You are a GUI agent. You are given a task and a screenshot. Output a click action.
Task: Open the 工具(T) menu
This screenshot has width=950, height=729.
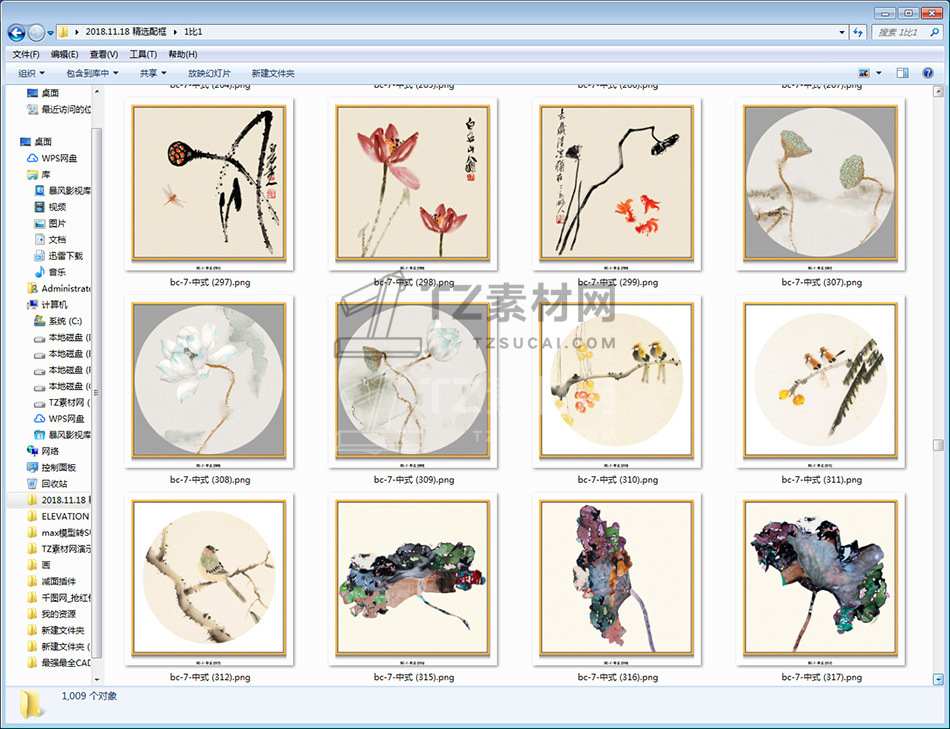pos(143,54)
